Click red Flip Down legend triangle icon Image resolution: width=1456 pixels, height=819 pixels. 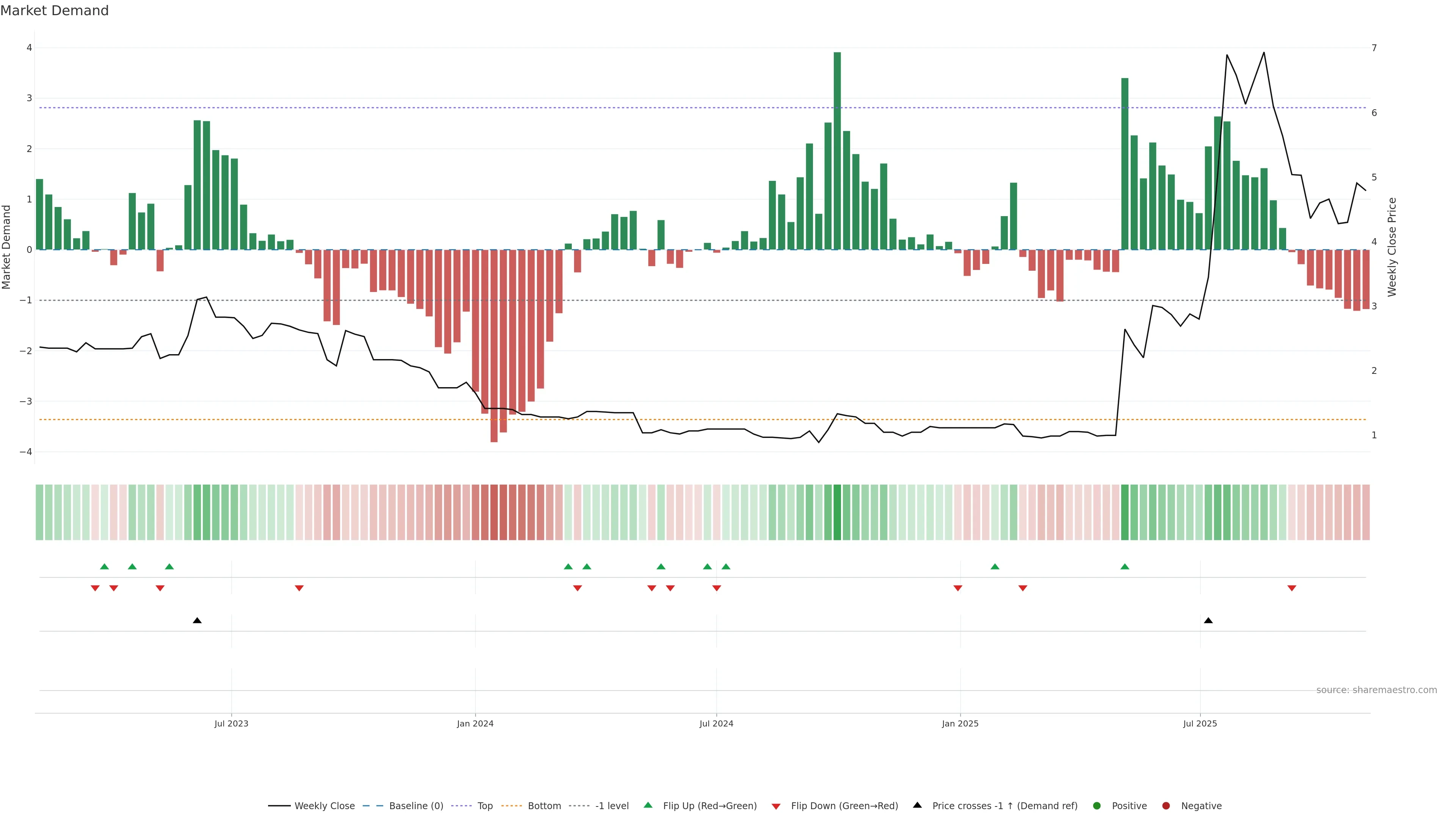[x=776, y=806]
